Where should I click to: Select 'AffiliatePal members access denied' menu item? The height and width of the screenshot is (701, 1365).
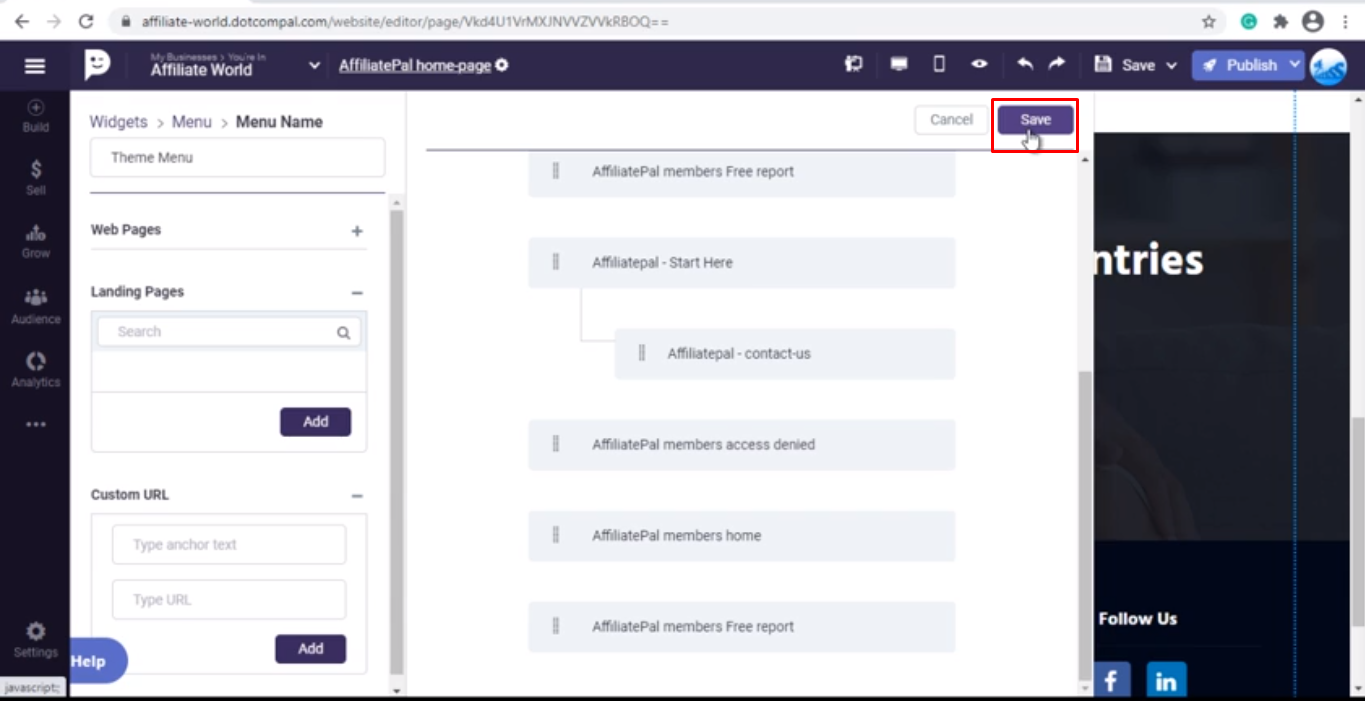click(742, 445)
